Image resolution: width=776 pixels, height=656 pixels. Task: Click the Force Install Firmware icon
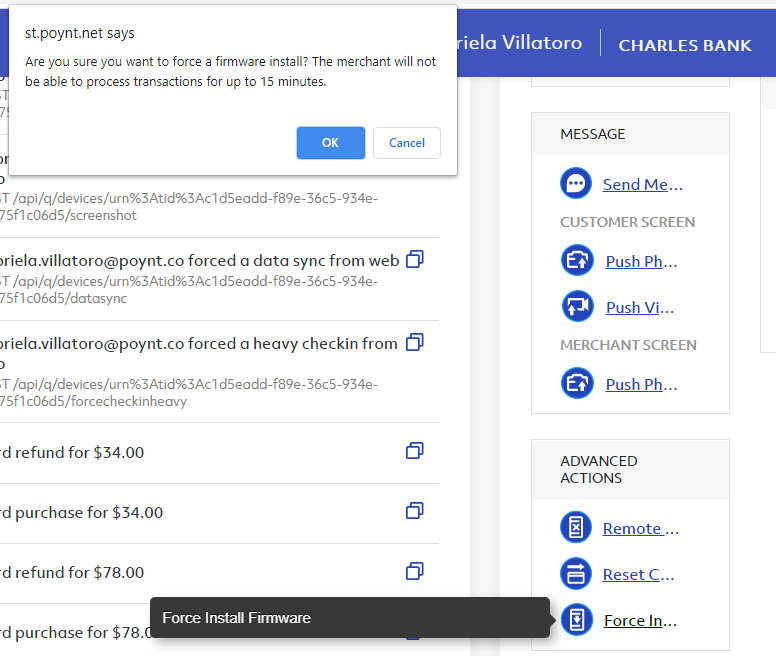click(x=577, y=619)
